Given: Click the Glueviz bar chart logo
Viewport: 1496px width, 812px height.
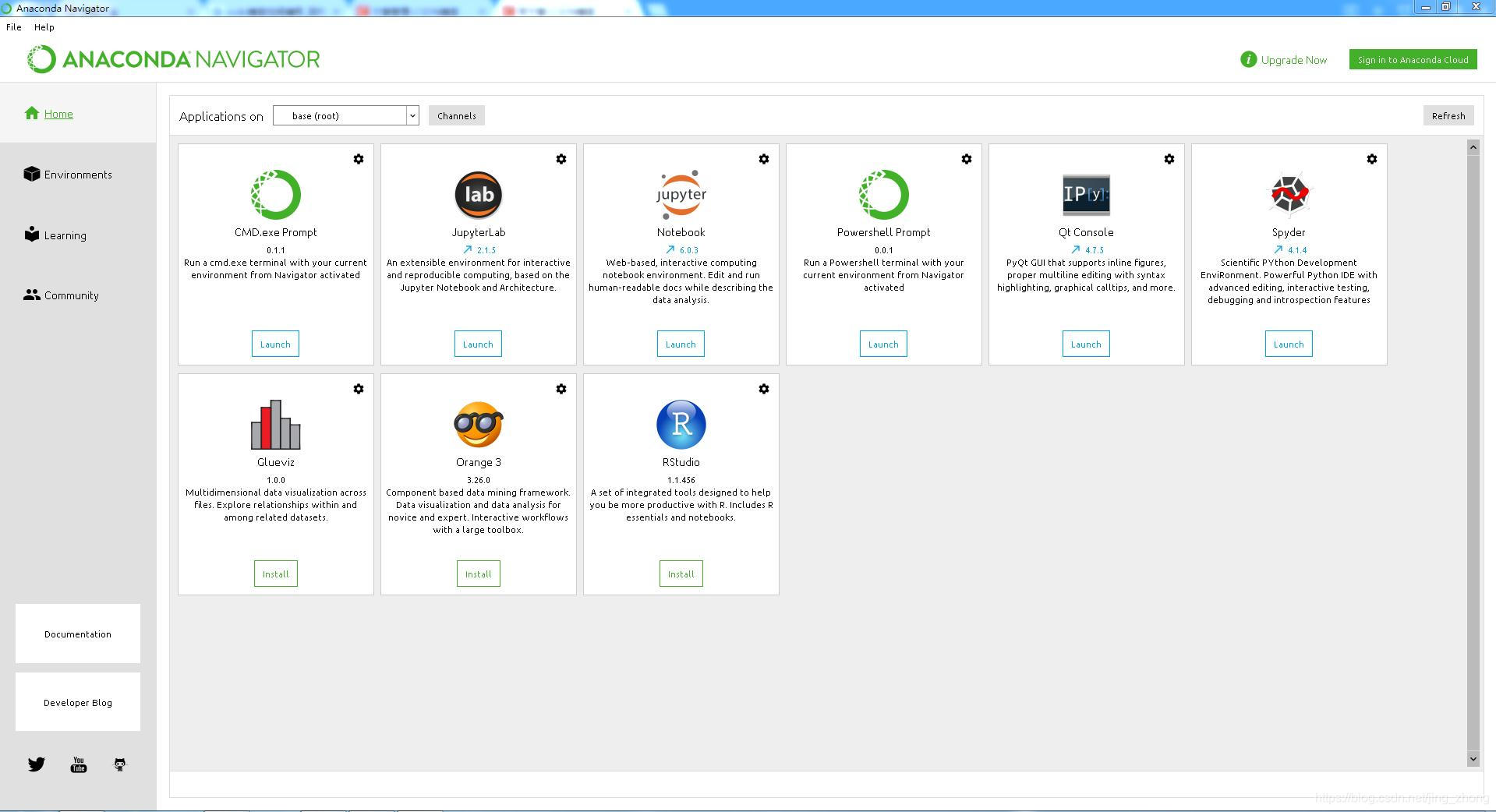Looking at the screenshot, I should 276,425.
